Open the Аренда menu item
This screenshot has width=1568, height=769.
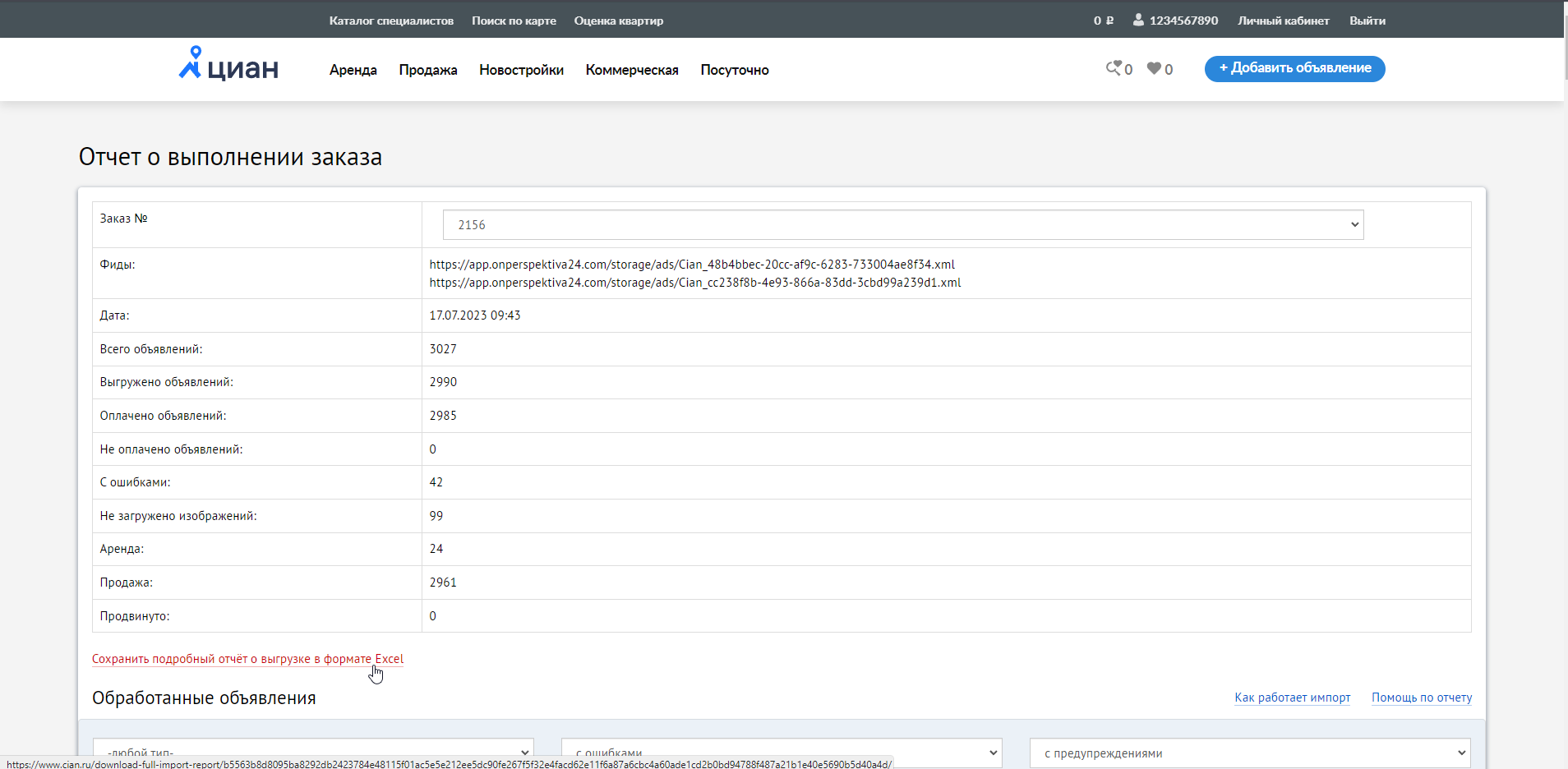coord(353,70)
